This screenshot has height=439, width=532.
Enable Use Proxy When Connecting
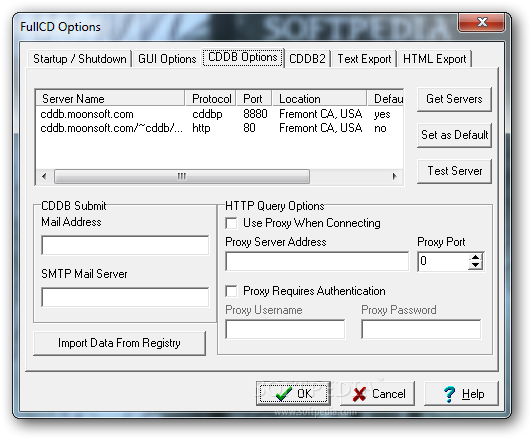tap(231, 223)
